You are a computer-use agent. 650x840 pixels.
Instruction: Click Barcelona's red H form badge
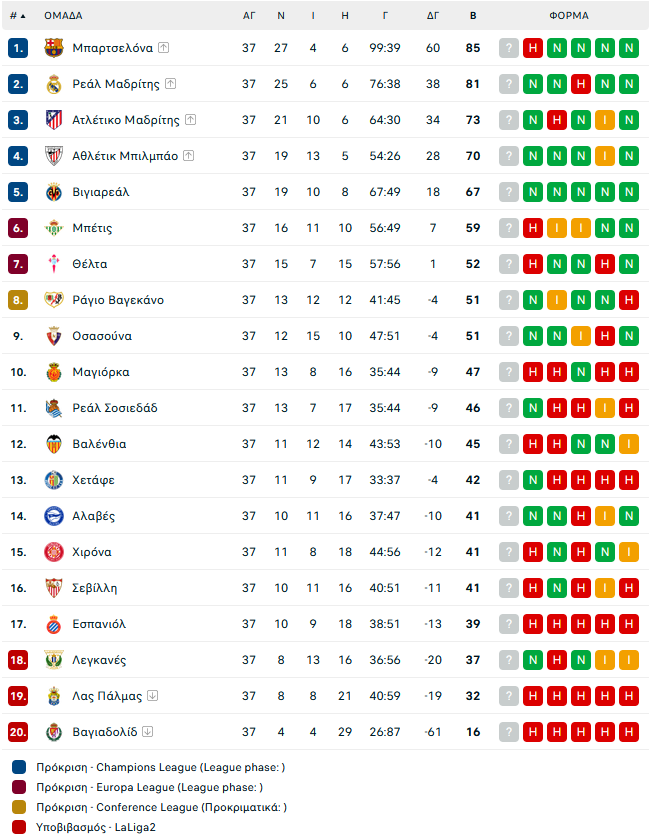click(533, 48)
